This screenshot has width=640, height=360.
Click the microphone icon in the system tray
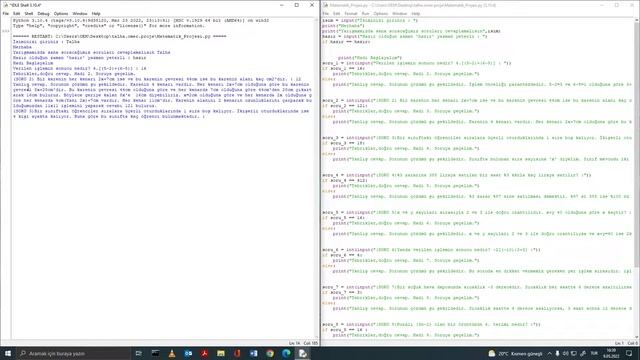click(558, 353)
